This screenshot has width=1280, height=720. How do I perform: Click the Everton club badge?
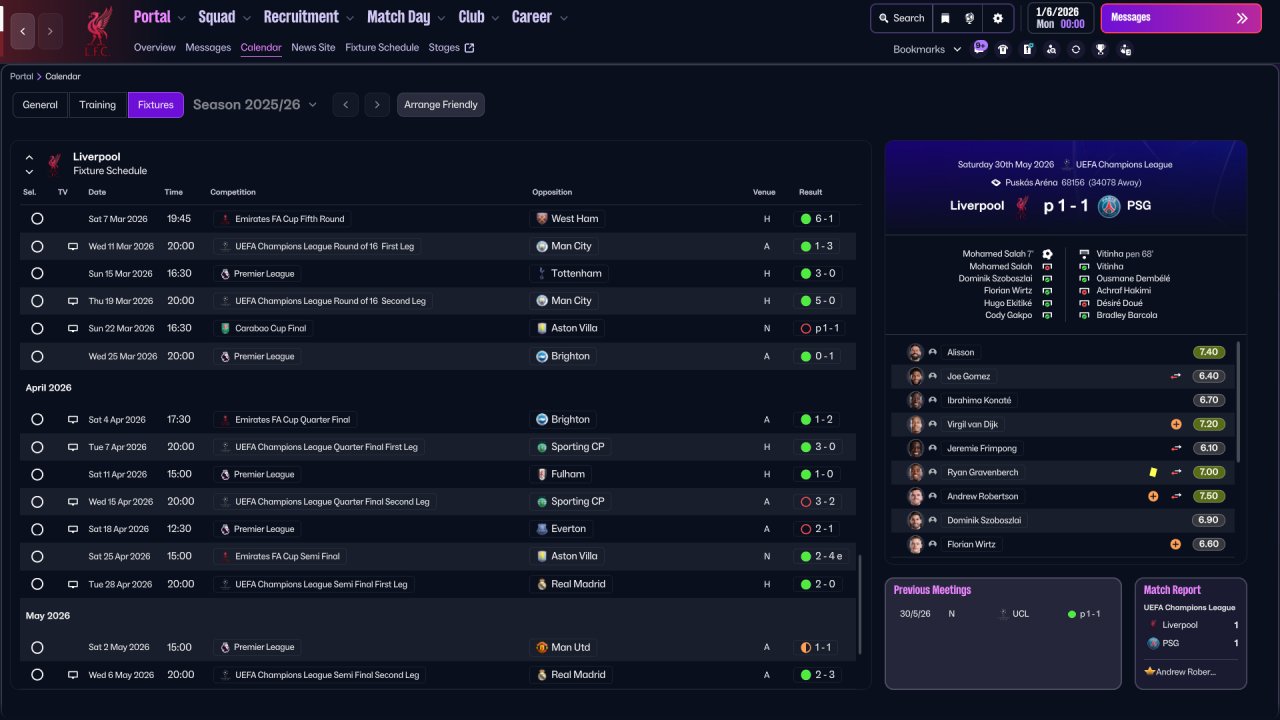tap(542, 529)
